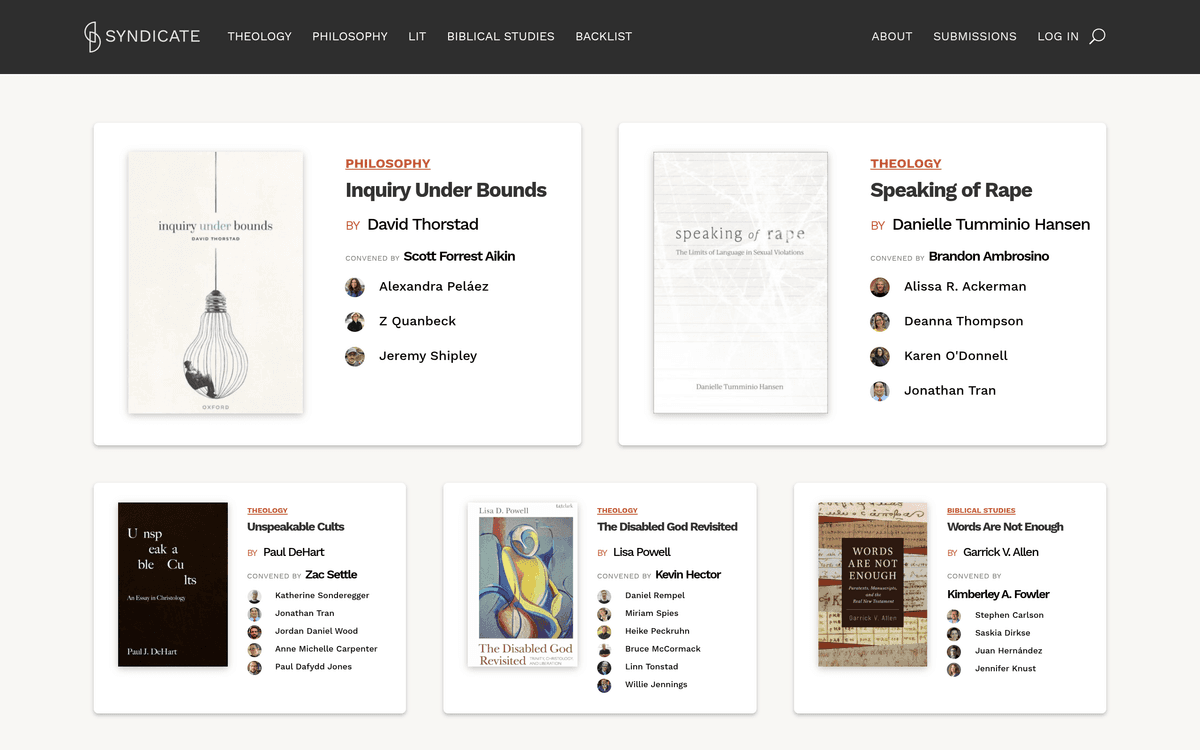Image resolution: width=1200 pixels, height=750 pixels.
Task: Click Z Quanbeck's avatar
Action: pos(355,322)
